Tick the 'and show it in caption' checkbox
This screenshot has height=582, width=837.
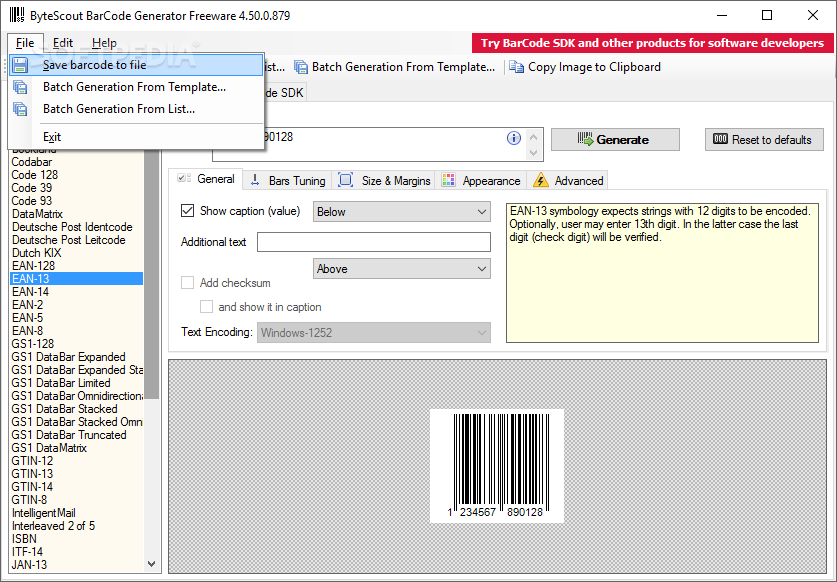pos(206,306)
